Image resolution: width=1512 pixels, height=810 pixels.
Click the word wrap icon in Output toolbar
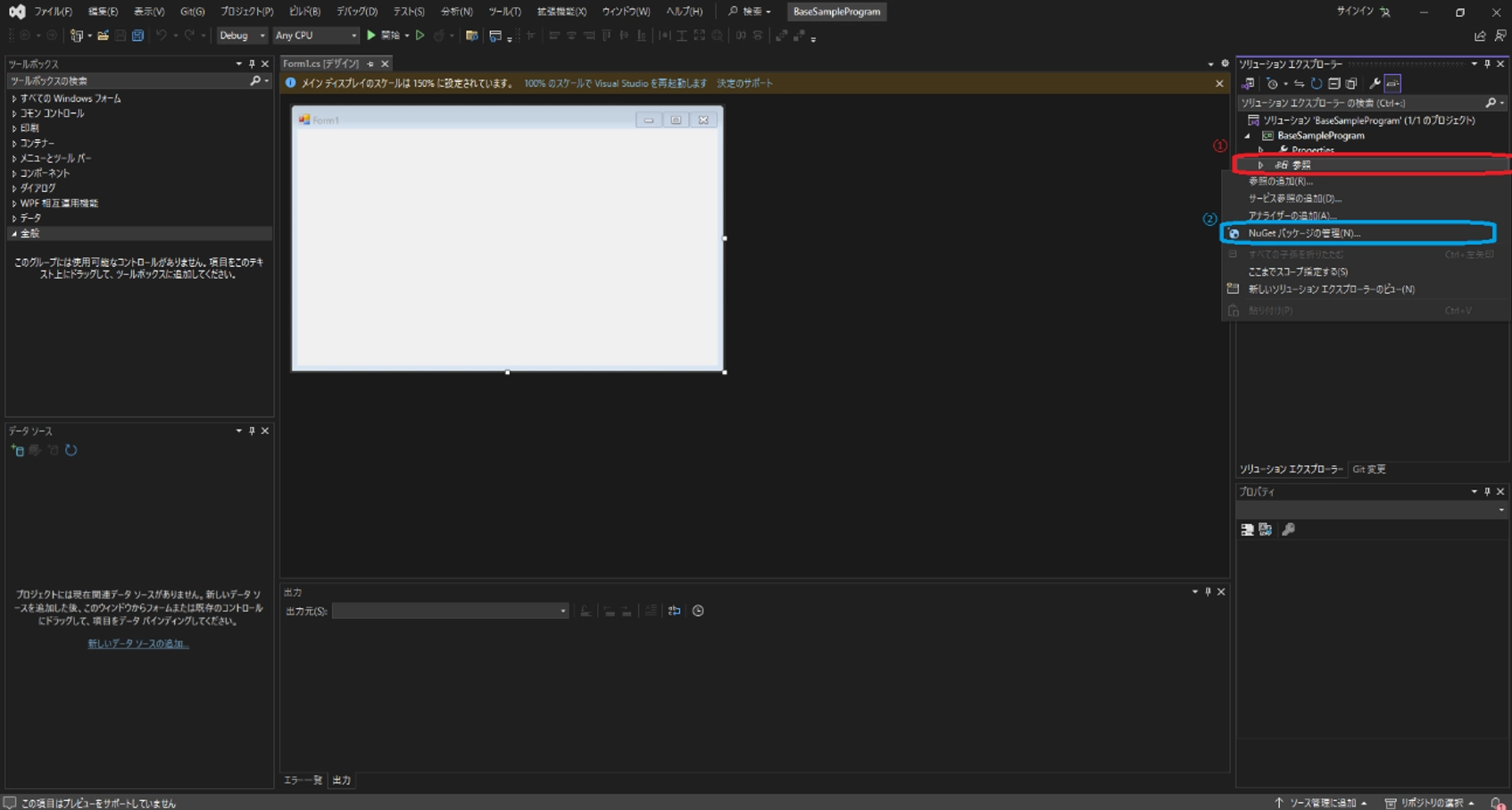click(674, 611)
